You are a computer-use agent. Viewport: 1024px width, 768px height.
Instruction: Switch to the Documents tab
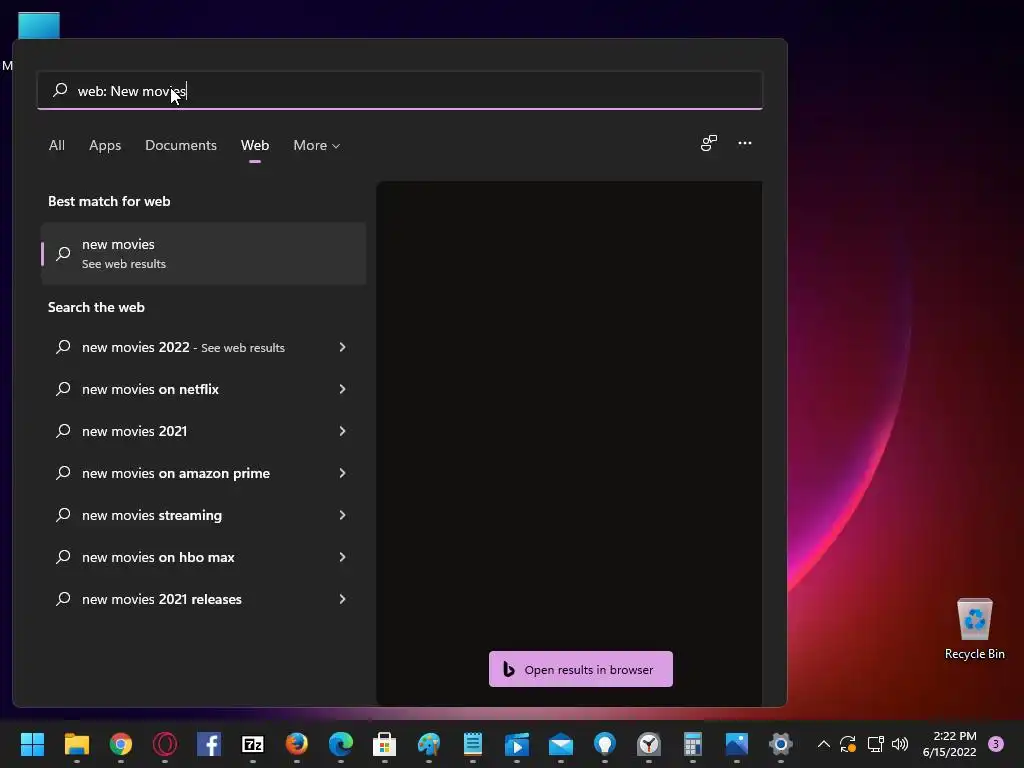[x=181, y=145]
